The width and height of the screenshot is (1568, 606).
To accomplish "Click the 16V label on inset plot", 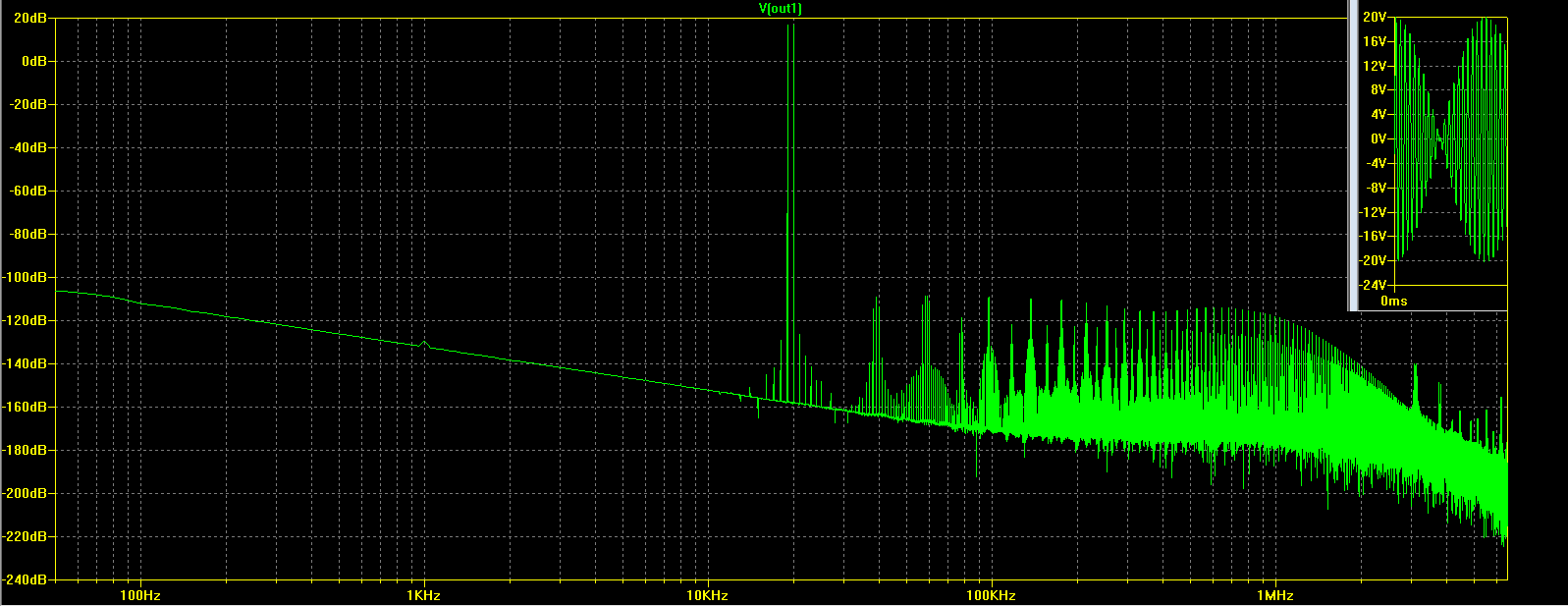I will click(1375, 42).
